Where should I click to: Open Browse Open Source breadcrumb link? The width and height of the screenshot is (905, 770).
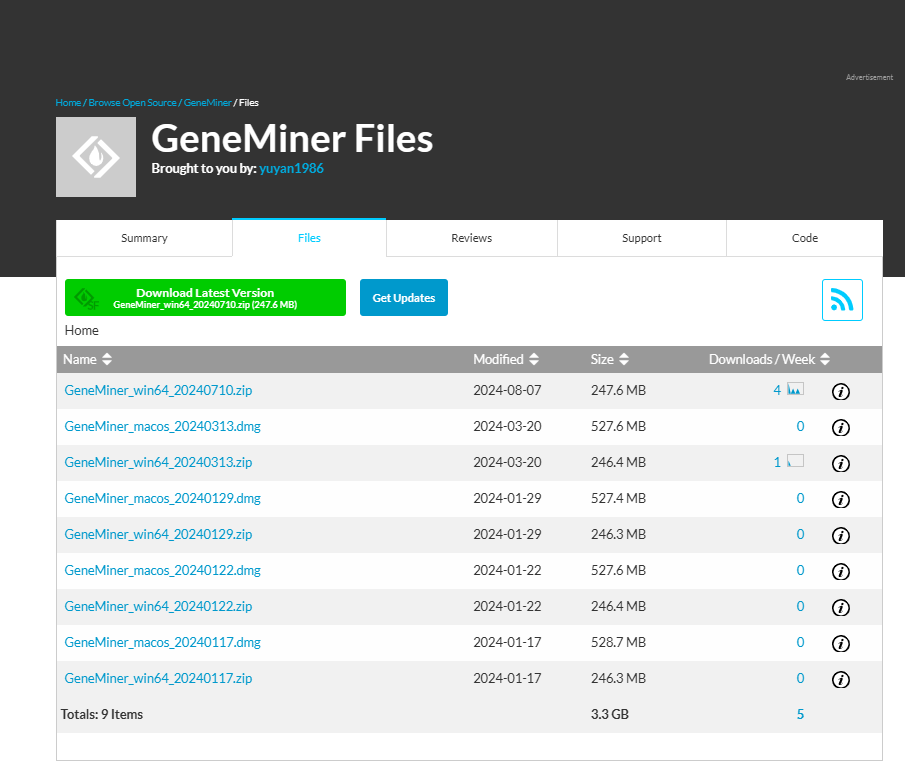[x=132, y=103]
